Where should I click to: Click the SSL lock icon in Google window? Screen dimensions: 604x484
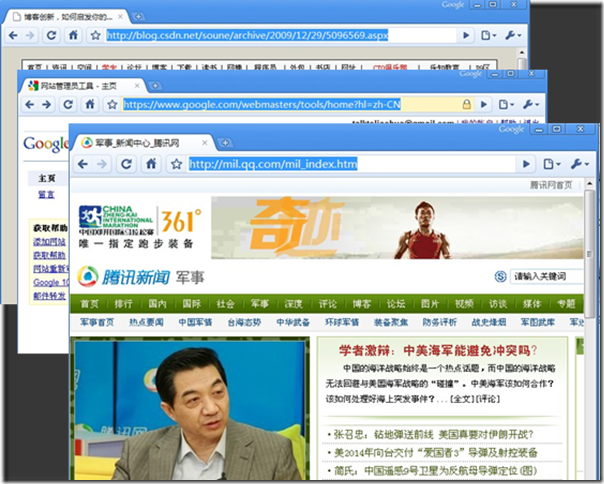pyautogui.click(x=466, y=104)
